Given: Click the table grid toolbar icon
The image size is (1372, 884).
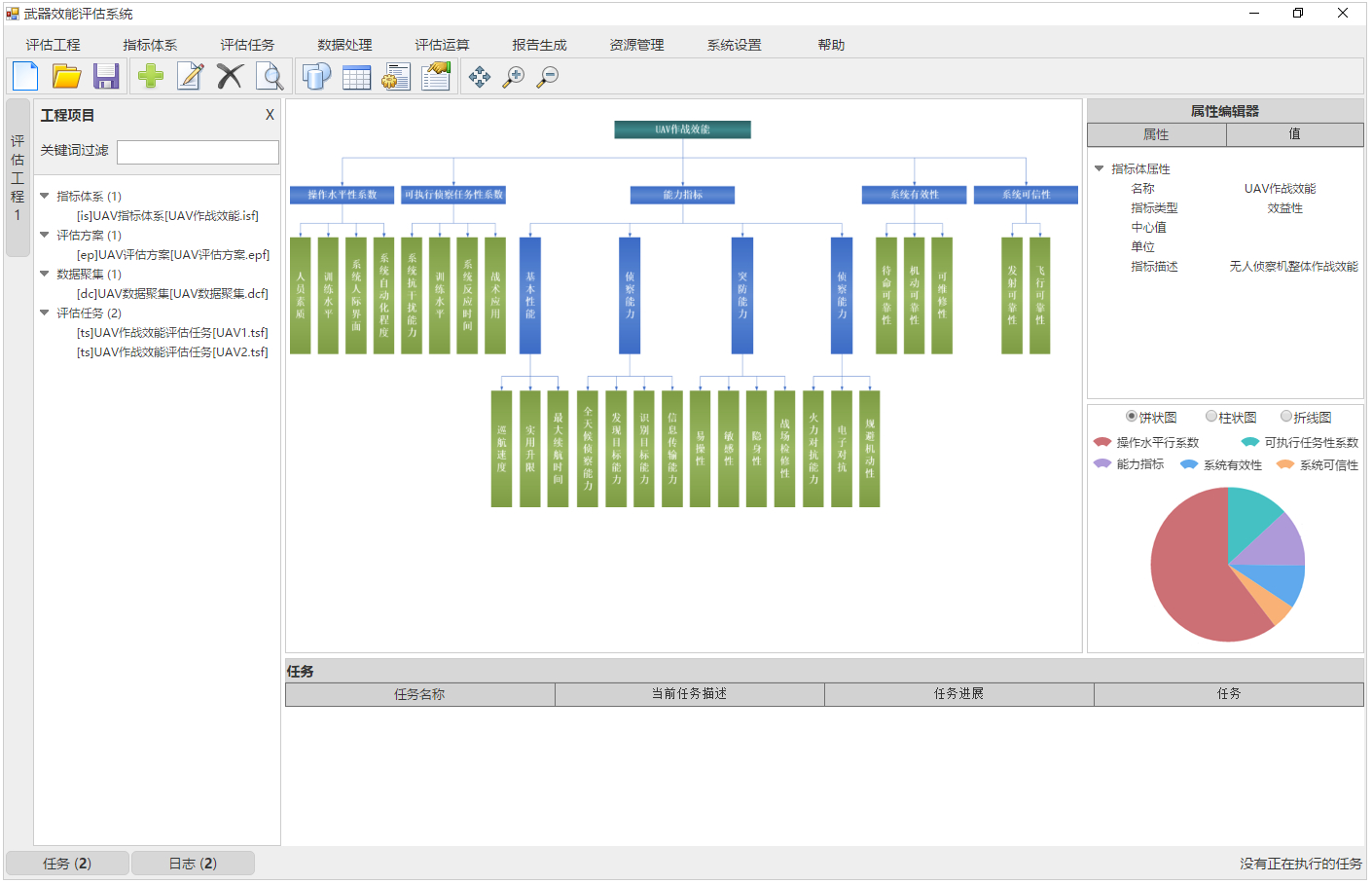Looking at the screenshot, I should point(356,77).
